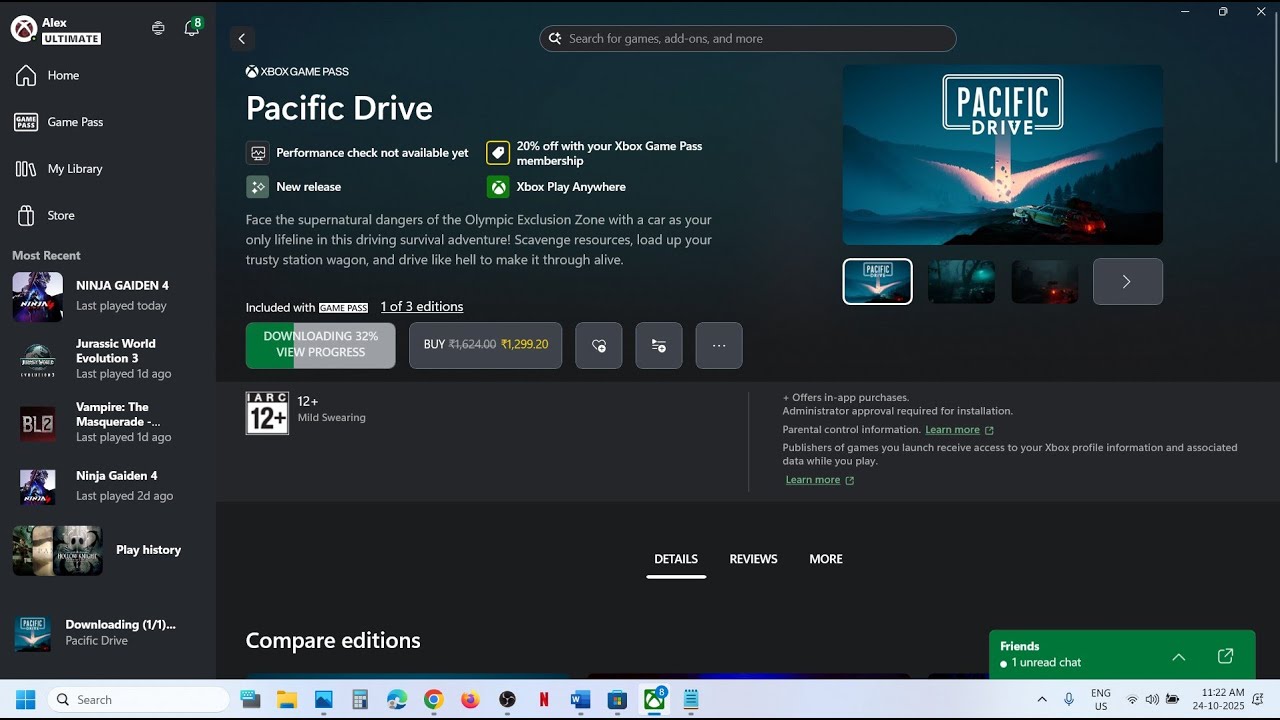
Task: Open the notifications bell with 8 alerts
Action: [x=192, y=28]
